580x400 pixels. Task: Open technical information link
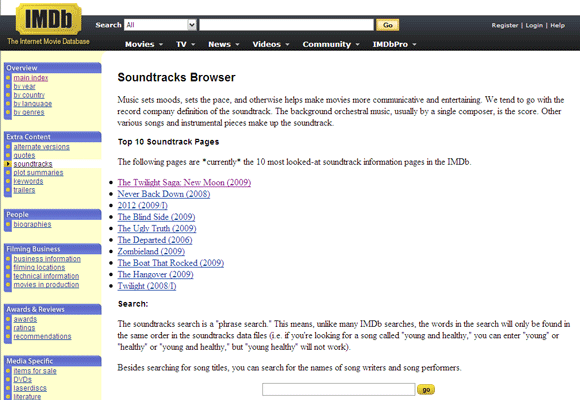tap(46, 276)
